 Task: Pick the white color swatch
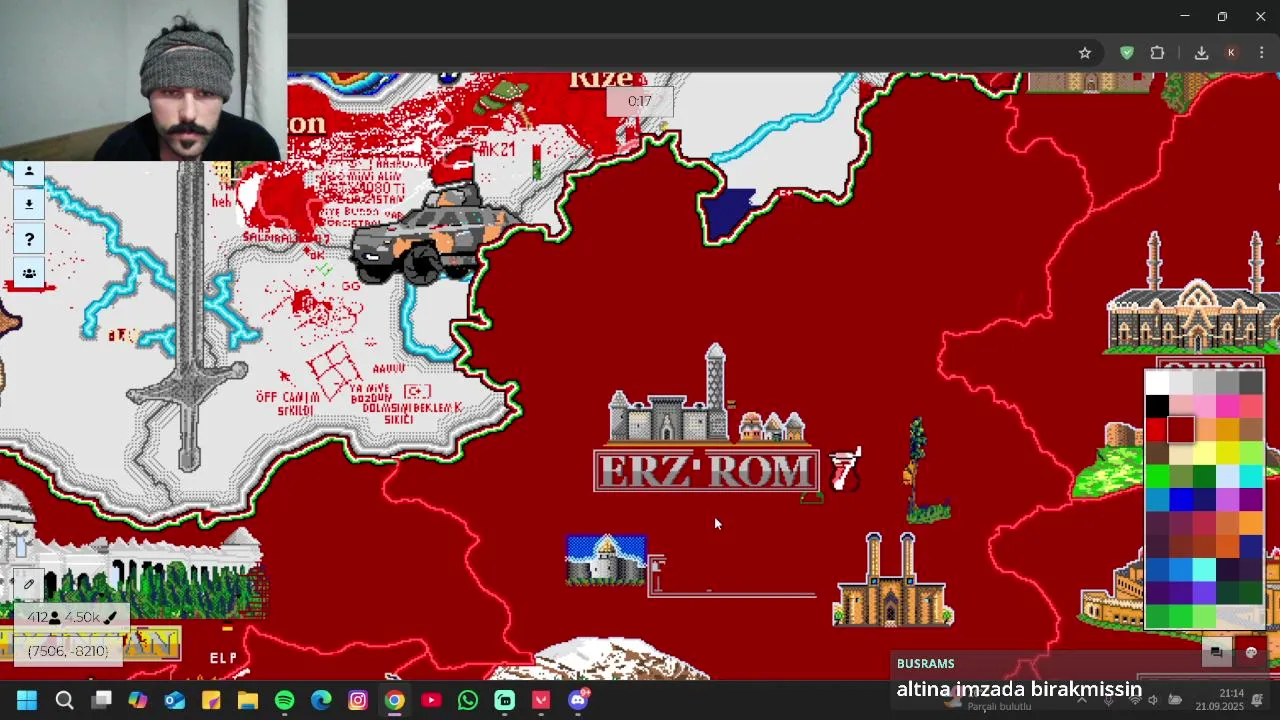pyautogui.click(x=1157, y=383)
